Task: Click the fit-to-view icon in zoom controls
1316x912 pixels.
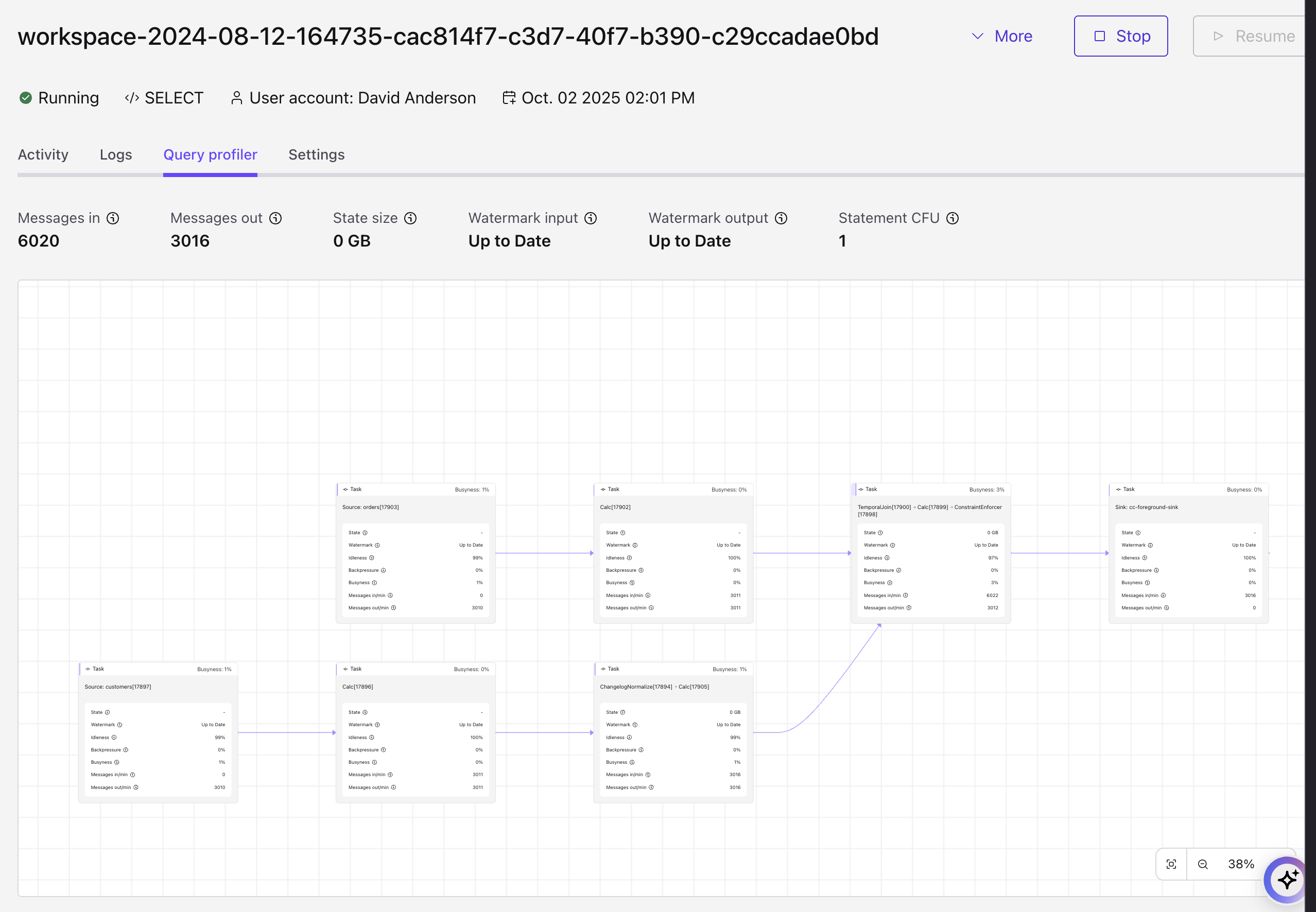Action: (1171, 864)
